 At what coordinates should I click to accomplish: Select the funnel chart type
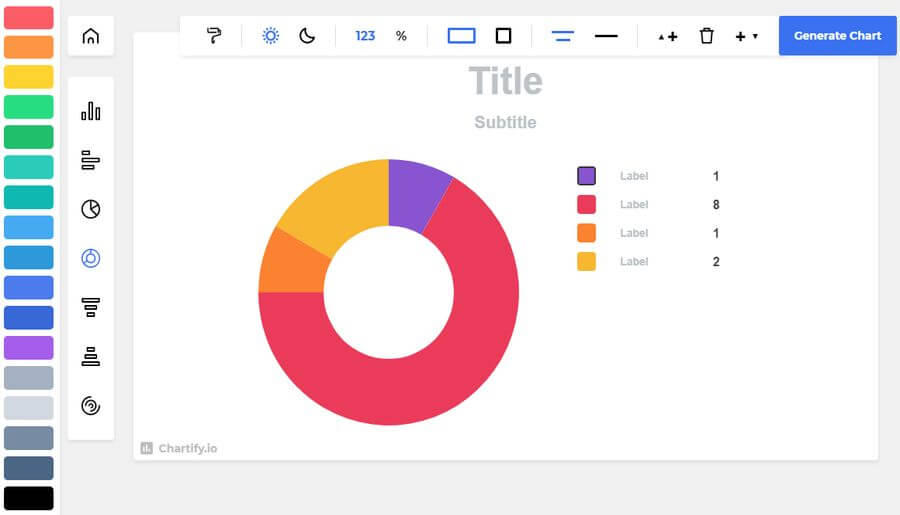(91, 307)
